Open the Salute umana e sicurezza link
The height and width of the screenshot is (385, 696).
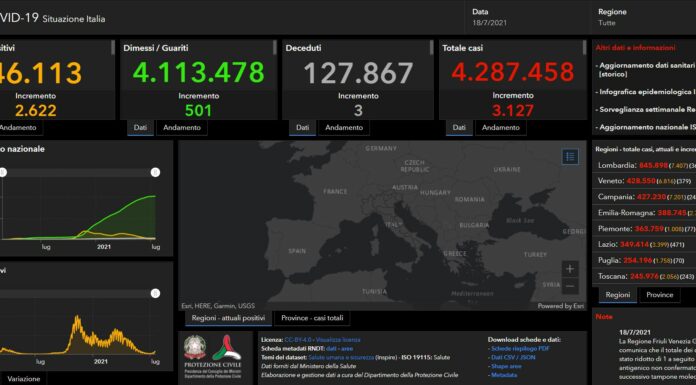pos(341,357)
